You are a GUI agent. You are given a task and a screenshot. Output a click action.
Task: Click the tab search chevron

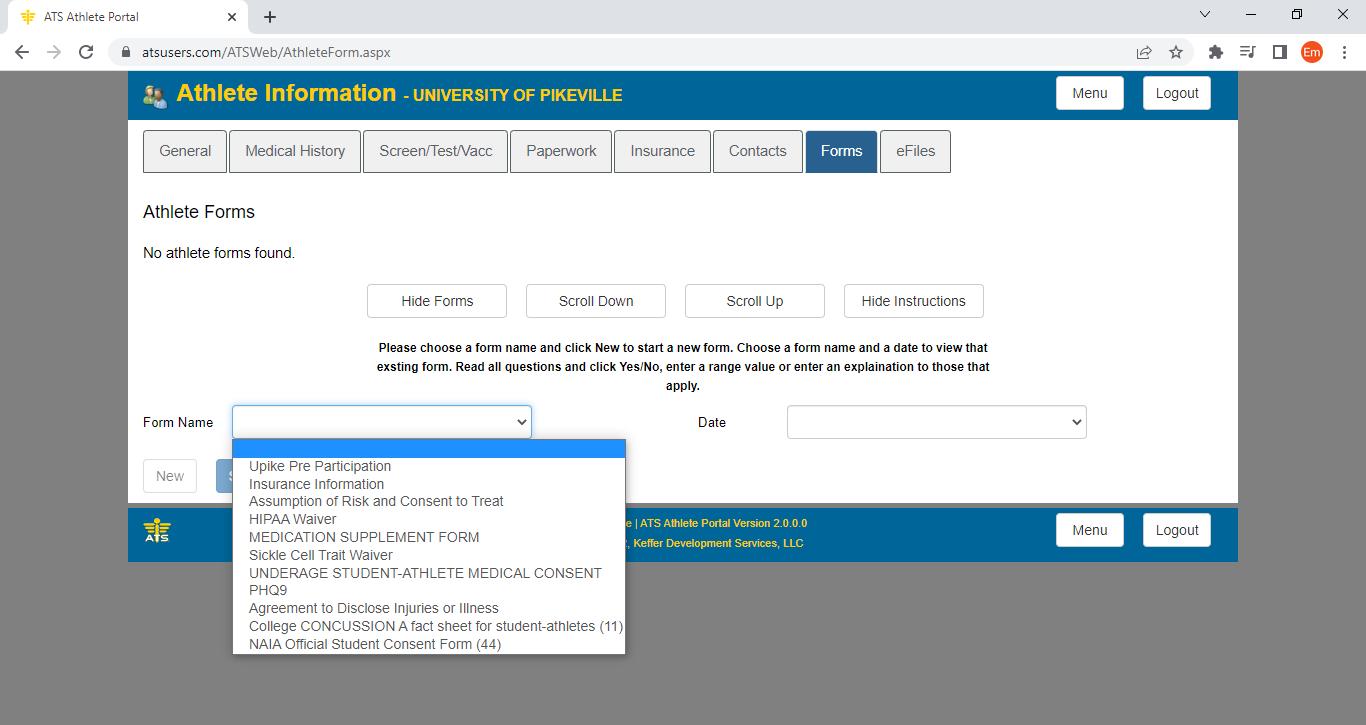pos(1205,14)
